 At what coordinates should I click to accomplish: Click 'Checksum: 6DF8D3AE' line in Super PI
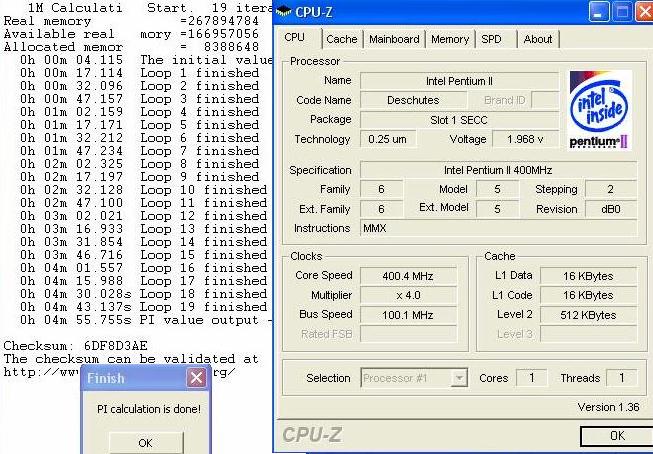(x=75, y=346)
